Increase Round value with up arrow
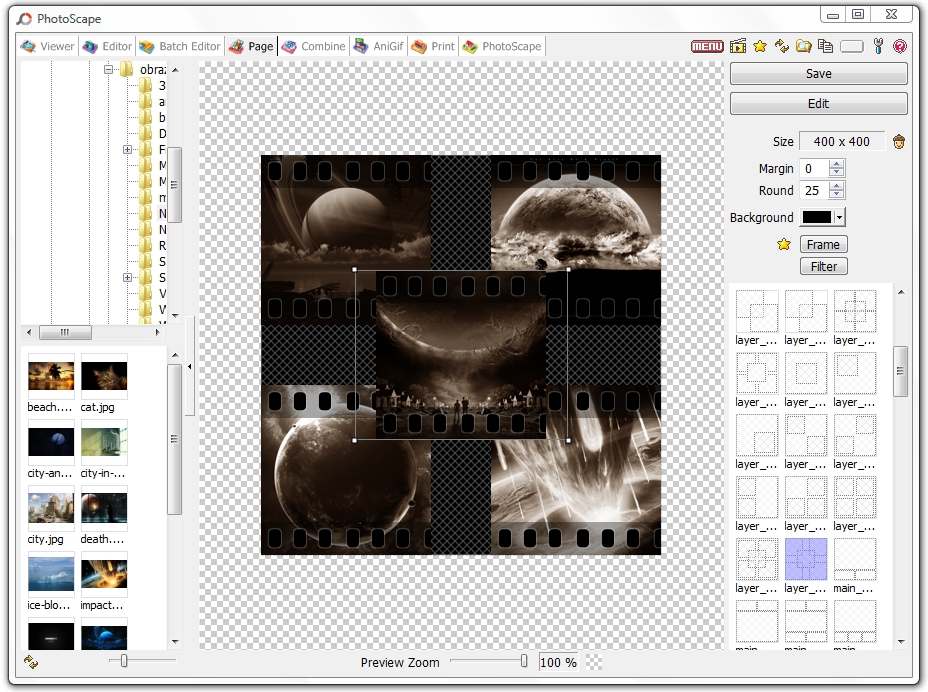This screenshot has width=928, height=692. 836,186
